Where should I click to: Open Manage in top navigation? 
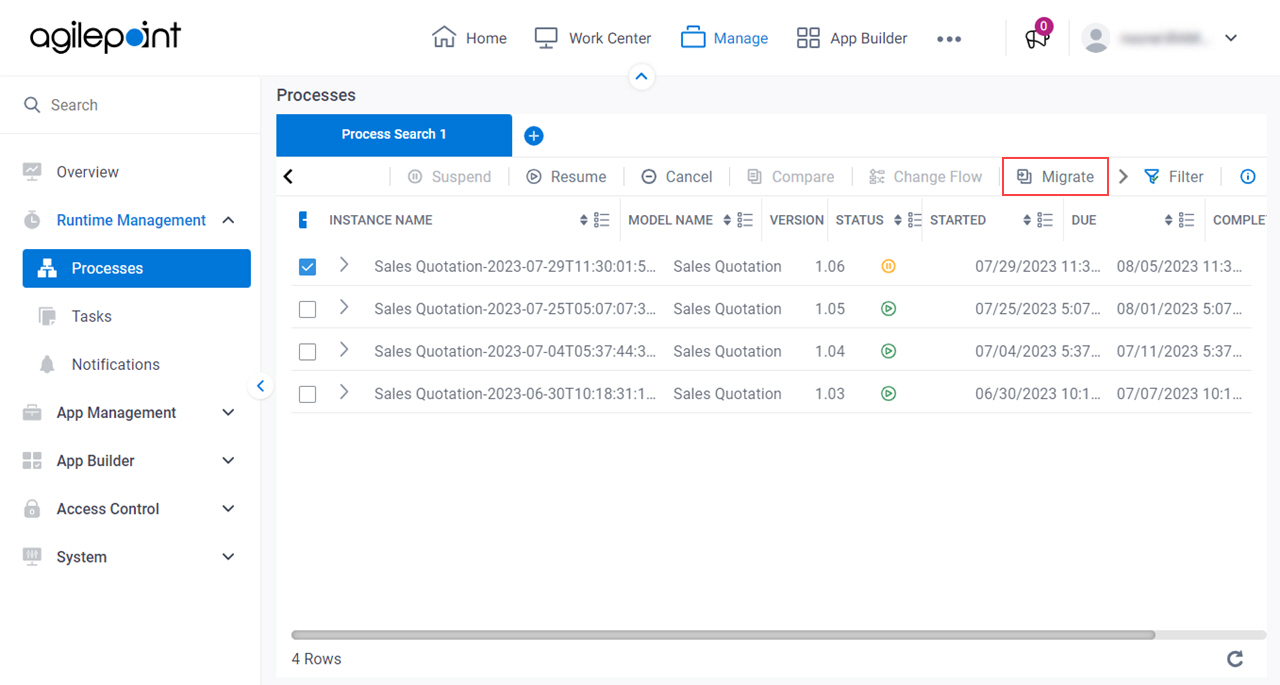pyautogui.click(x=725, y=38)
